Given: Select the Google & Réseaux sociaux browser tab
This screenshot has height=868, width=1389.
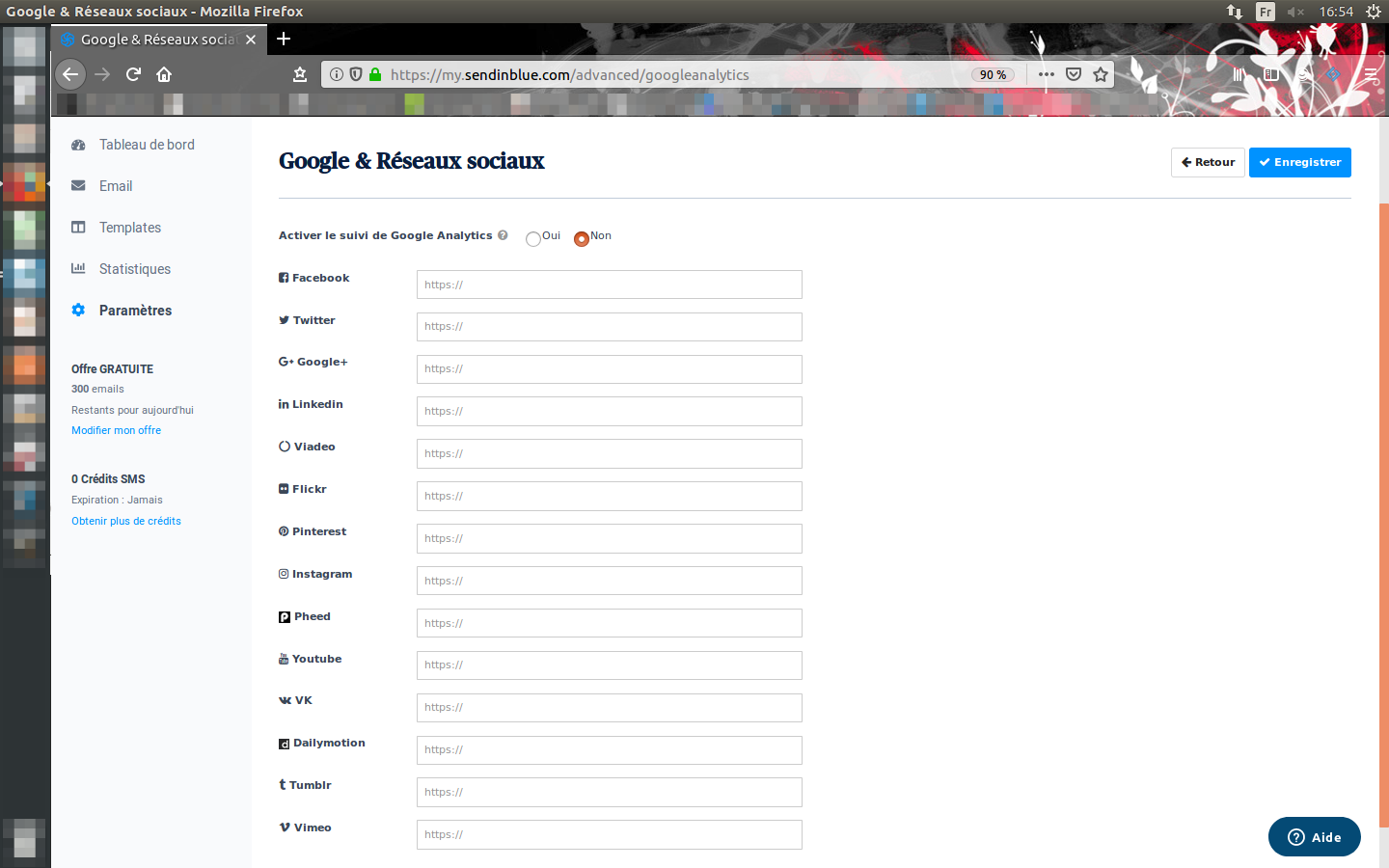Looking at the screenshot, I should pos(157,40).
